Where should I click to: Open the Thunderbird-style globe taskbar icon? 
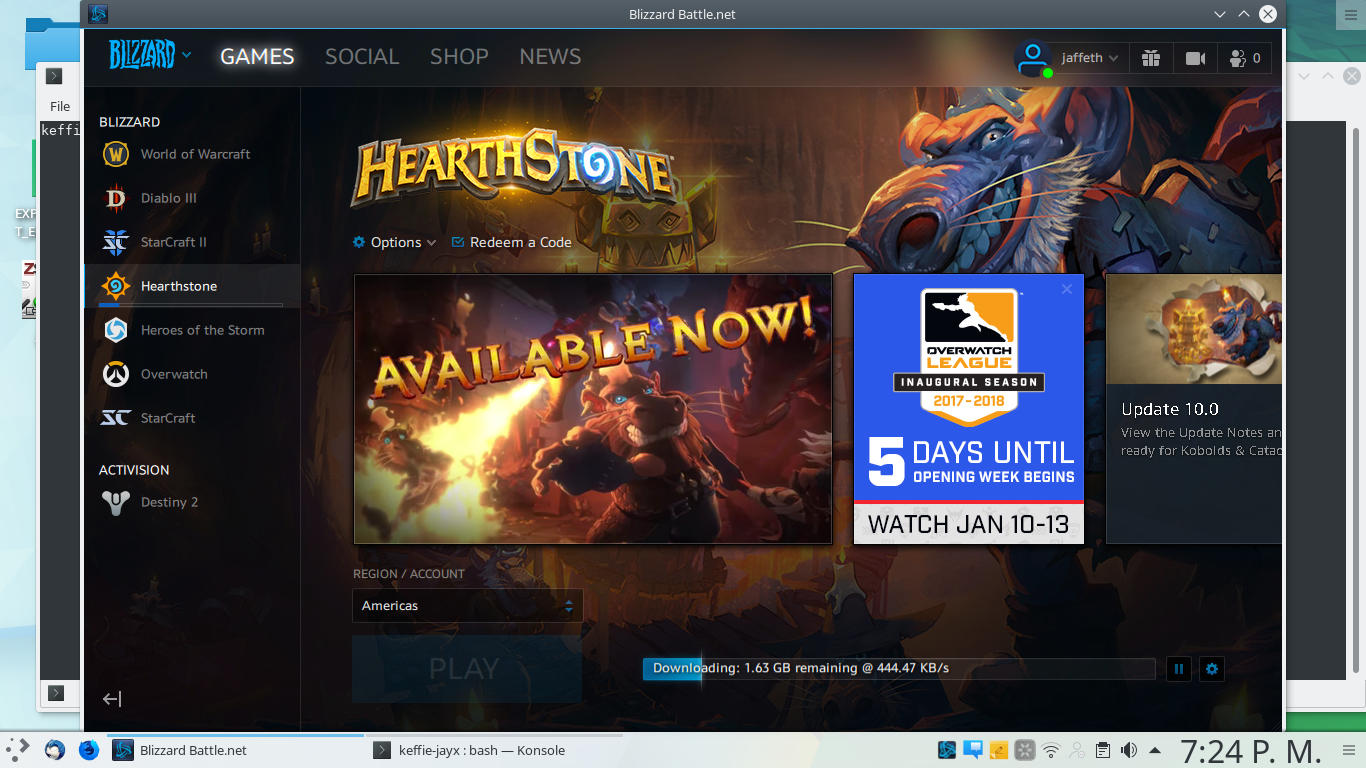tap(55, 750)
